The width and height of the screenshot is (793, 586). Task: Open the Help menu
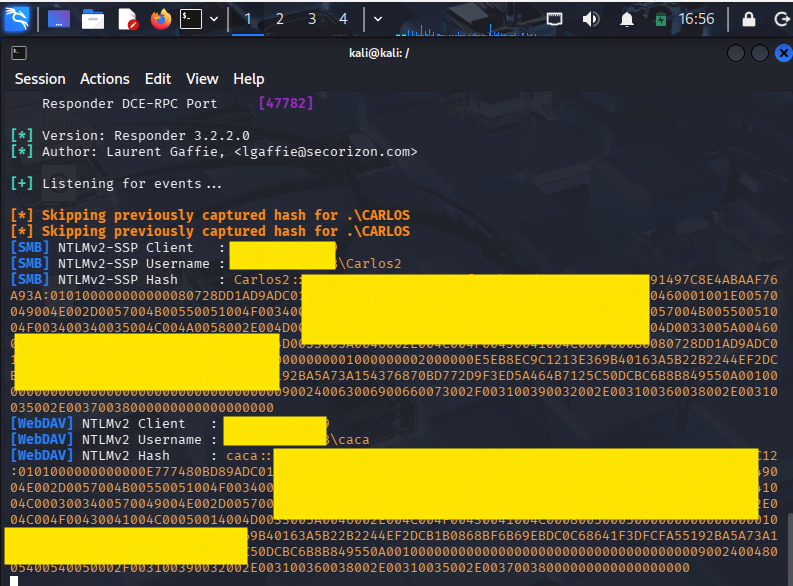click(x=248, y=79)
